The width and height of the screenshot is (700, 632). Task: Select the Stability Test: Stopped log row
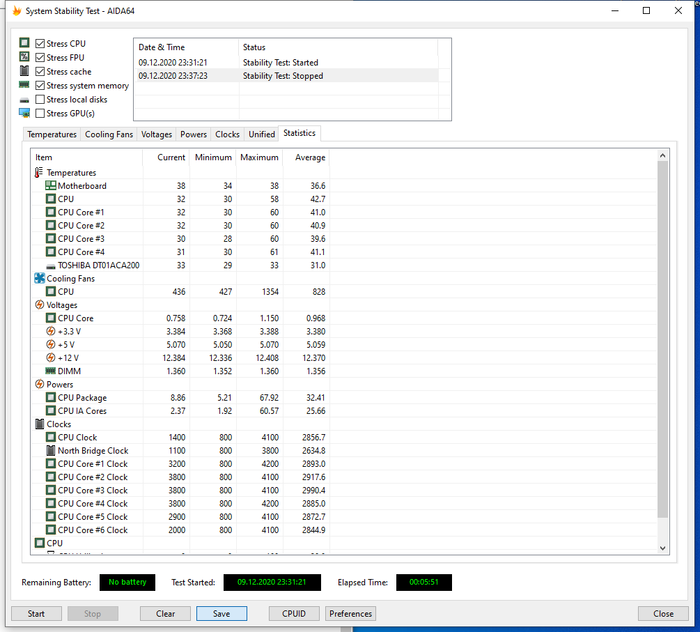point(286,76)
